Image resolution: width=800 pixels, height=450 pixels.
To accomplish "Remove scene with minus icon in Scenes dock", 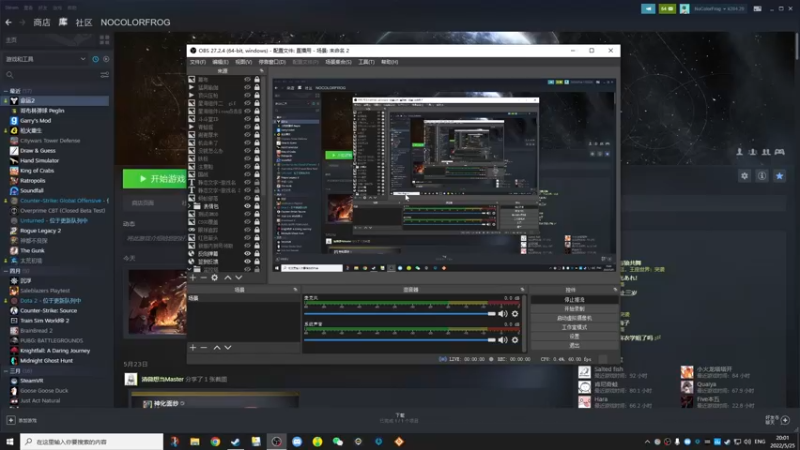I will (204, 347).
